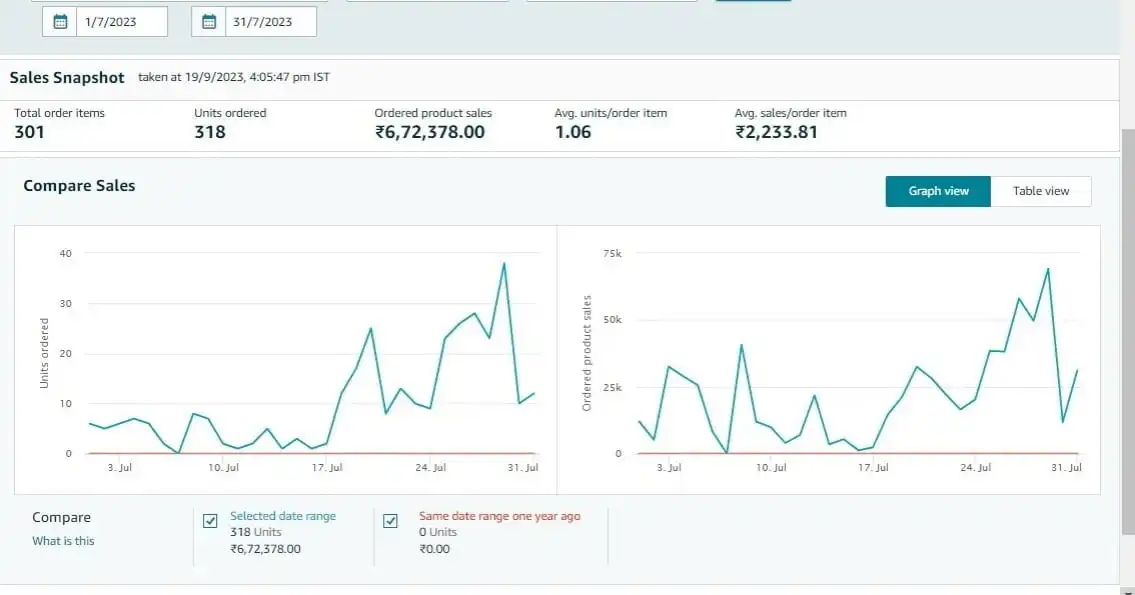Click the highest peak on Units ordered chart
The height and width of the screenshot is (595, 1135).
504,263
